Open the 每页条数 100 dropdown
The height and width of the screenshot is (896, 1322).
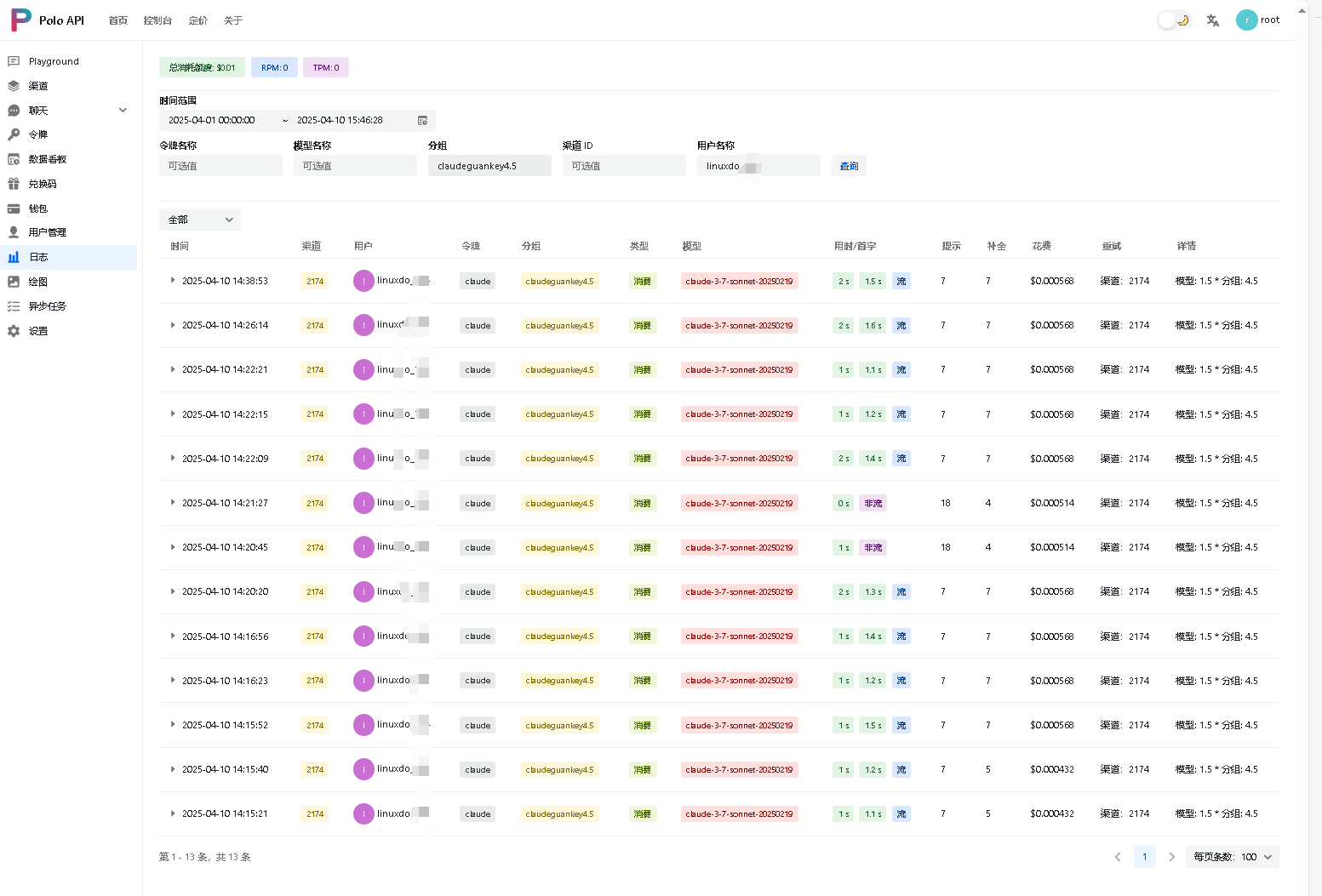1233,857
